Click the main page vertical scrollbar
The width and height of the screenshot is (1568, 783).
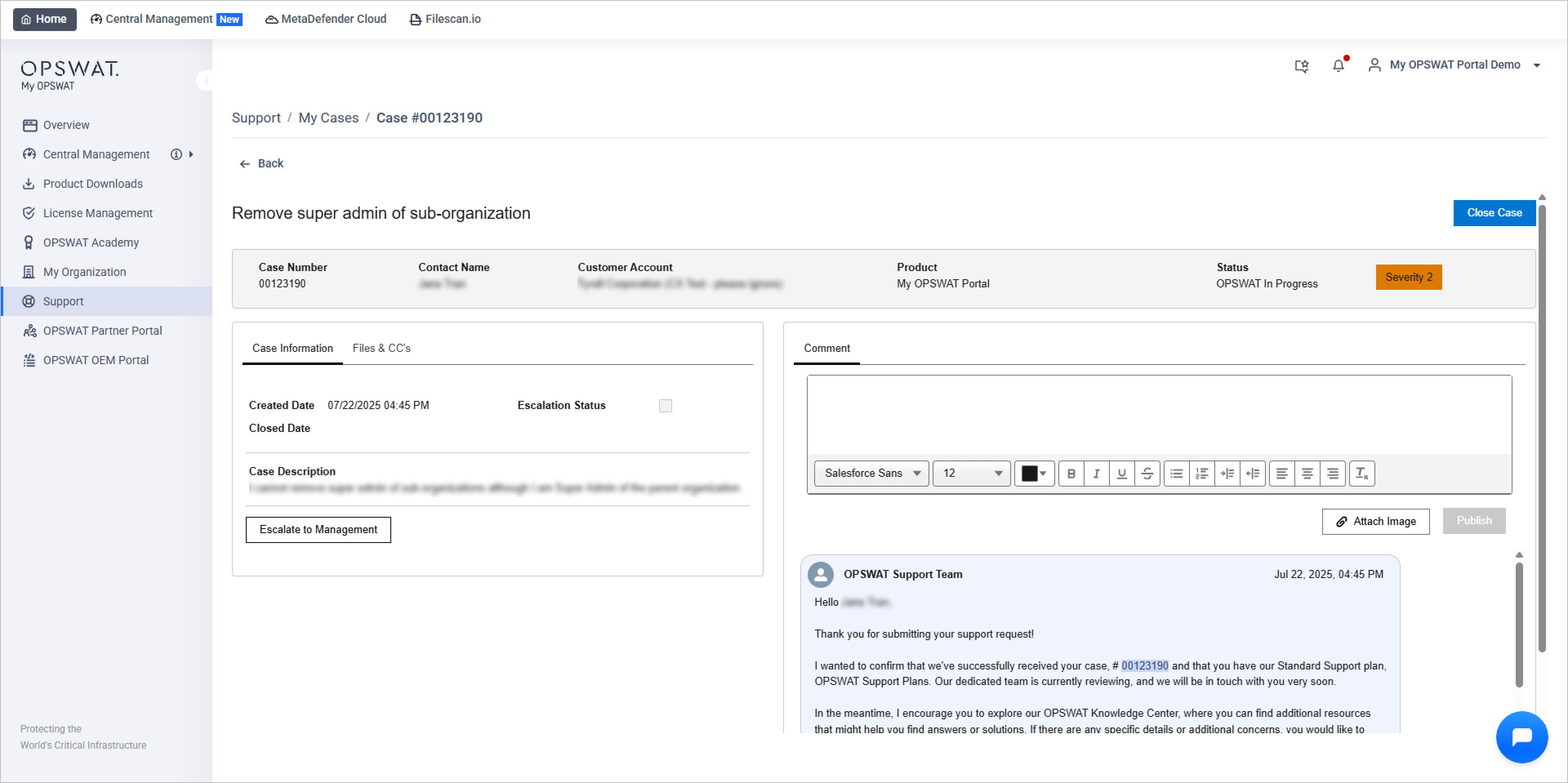pos(1542,428)
